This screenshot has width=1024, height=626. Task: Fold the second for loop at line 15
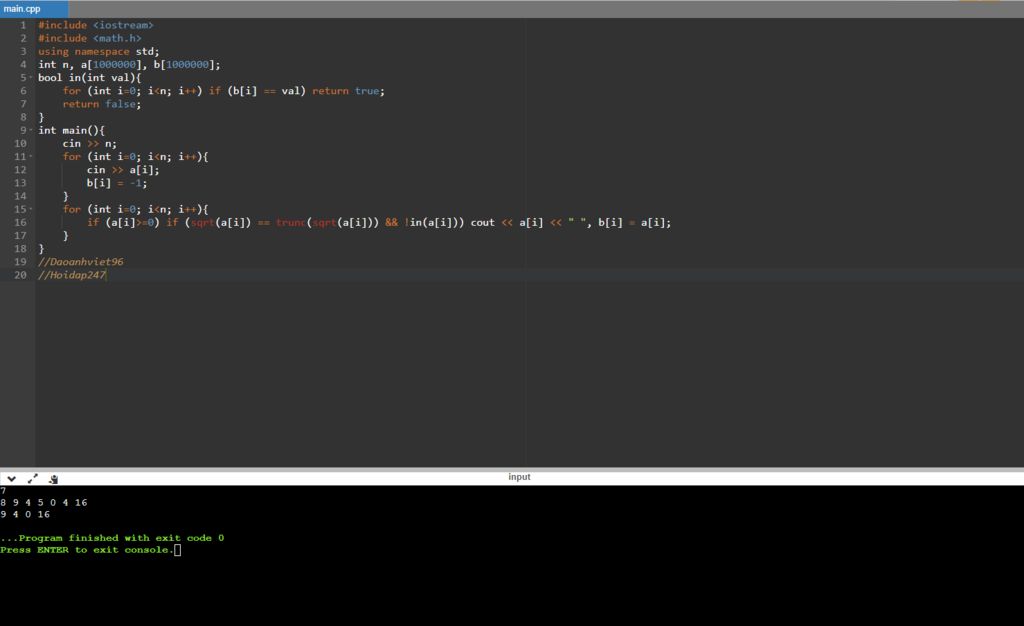tap(31, 210)
